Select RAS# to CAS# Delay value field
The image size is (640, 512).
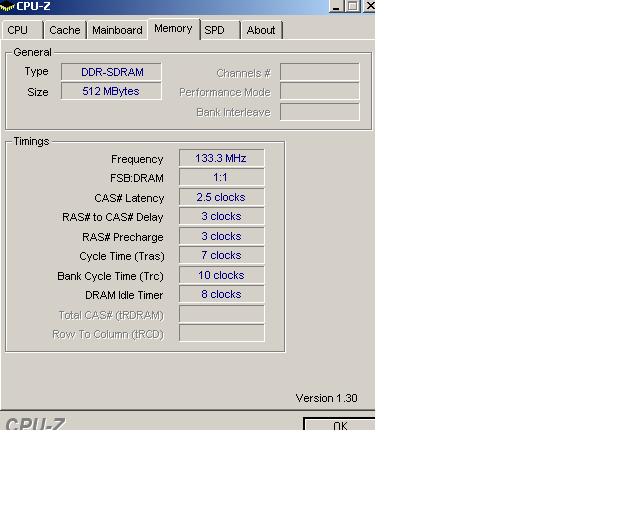click(x=221, y=216)
